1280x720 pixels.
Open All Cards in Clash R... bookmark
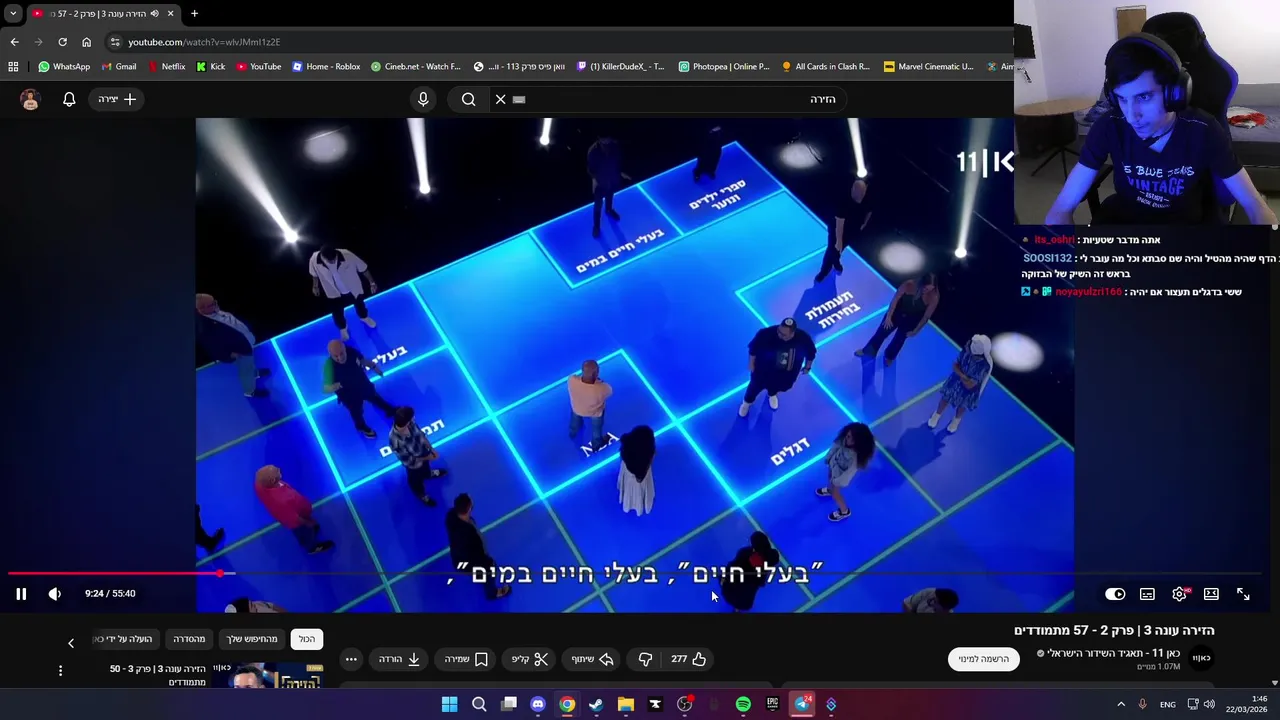coord(826,67)
